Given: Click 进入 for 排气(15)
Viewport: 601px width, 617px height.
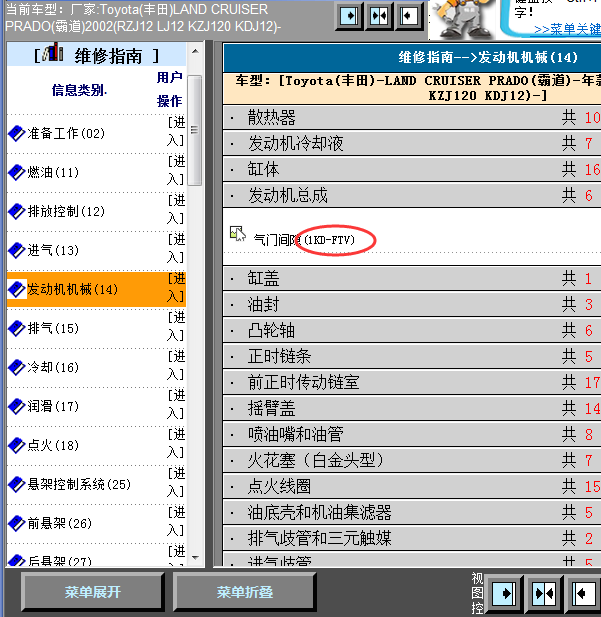Looking at the screenshot, I should click(176, 326).
